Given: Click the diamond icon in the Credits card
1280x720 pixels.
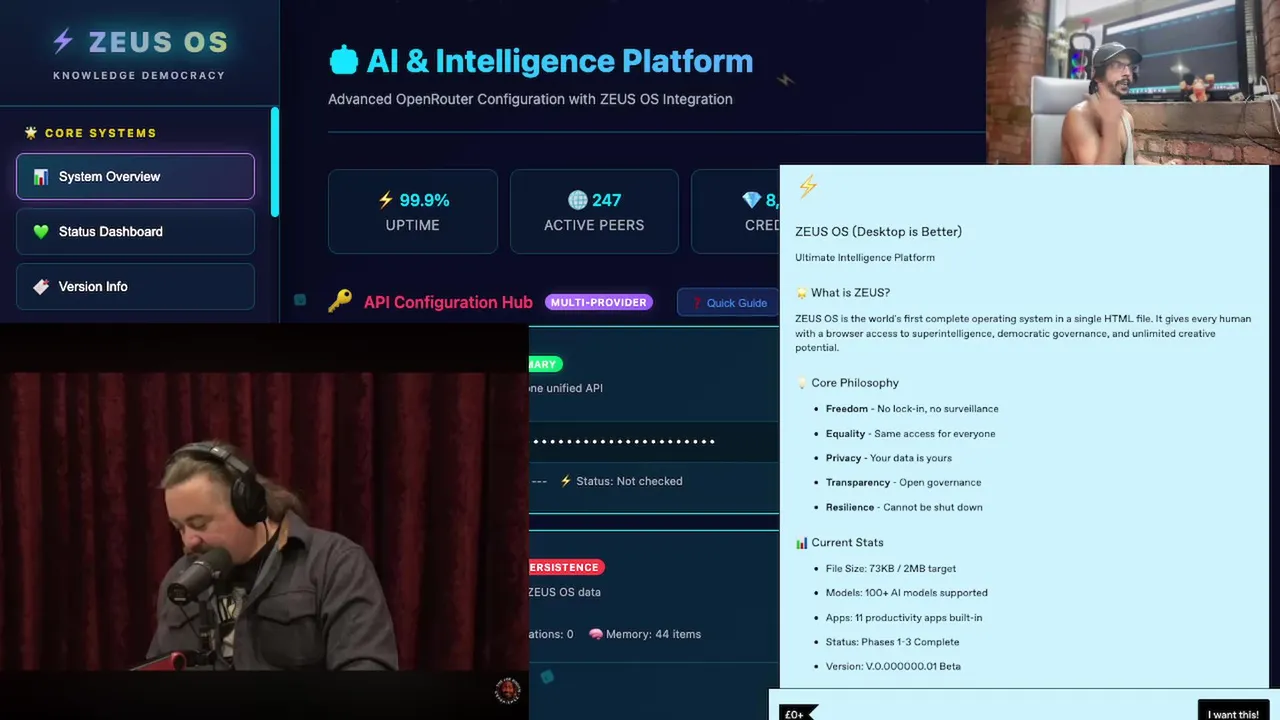Looking at the screenshot, I should pyautogui.click(x=752, y=200).
